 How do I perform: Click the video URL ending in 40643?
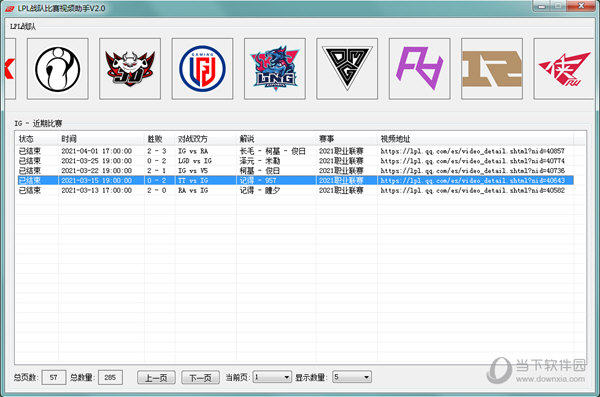click(x=473, y=180)
